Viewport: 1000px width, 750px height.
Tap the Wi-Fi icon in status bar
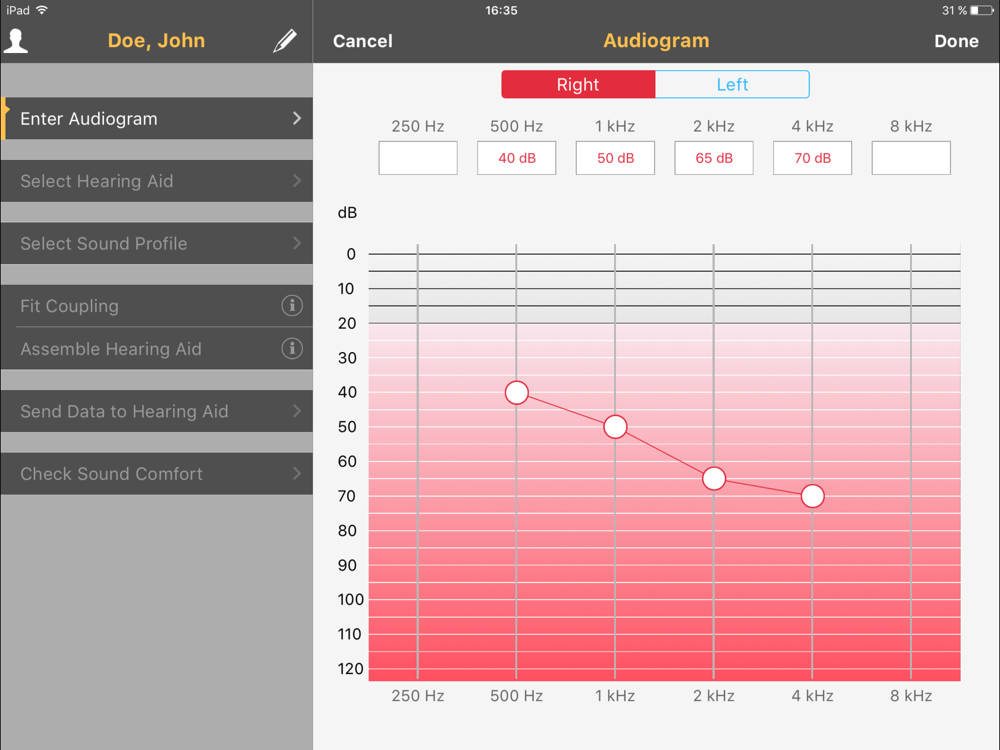(42, 10)
